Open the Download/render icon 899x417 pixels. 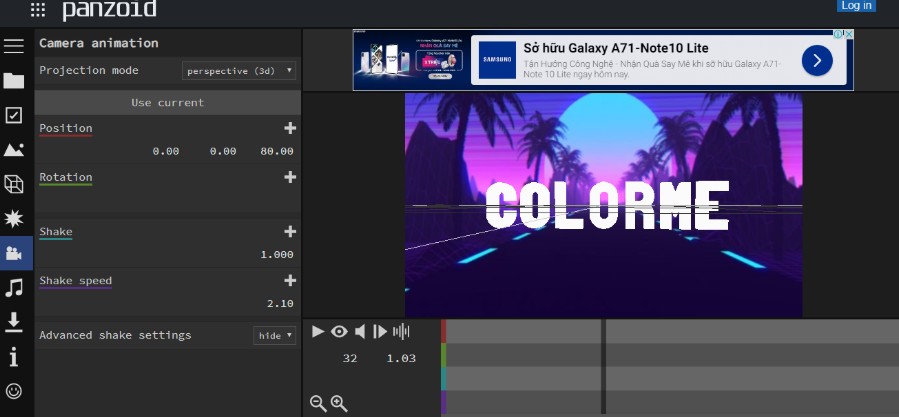[x=14, y=322]
